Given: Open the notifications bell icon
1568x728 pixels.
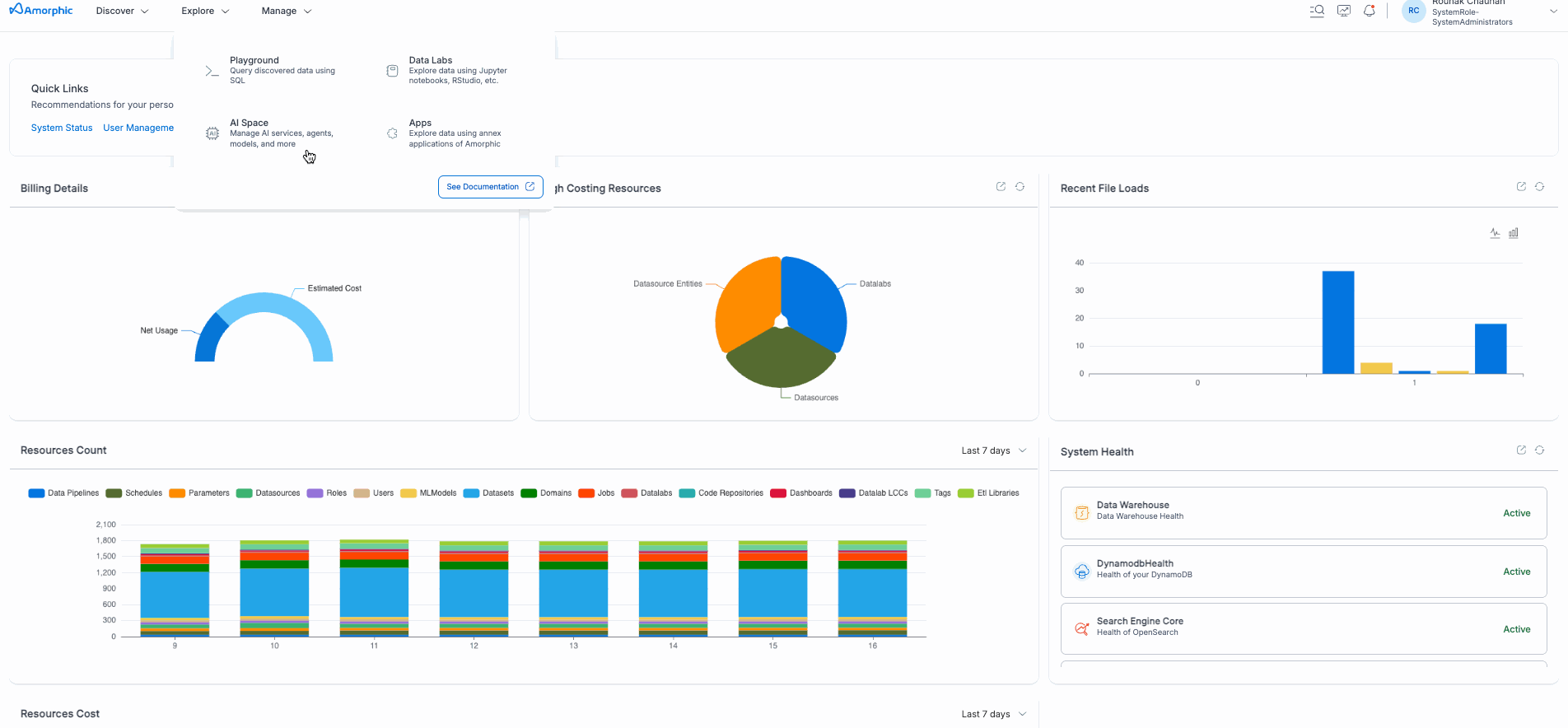Looking at the screenshot, I should tap(1370, 11).
